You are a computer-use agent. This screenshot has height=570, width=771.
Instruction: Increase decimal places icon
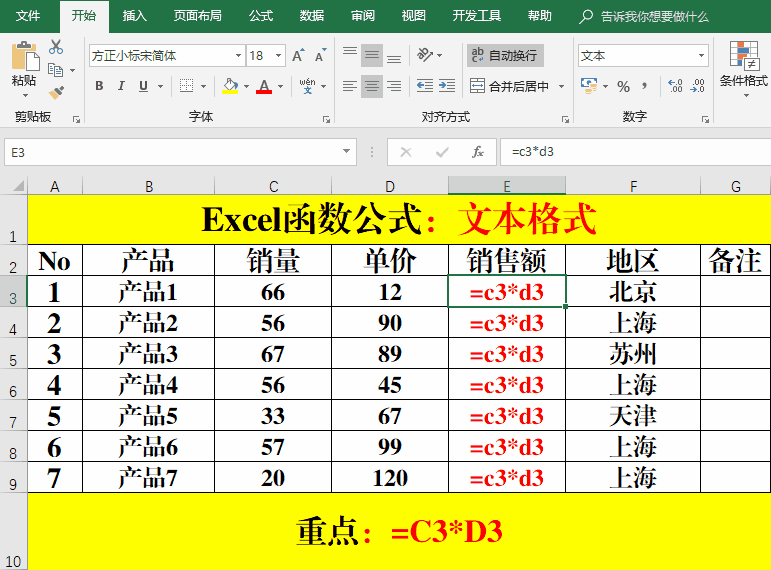676,86
